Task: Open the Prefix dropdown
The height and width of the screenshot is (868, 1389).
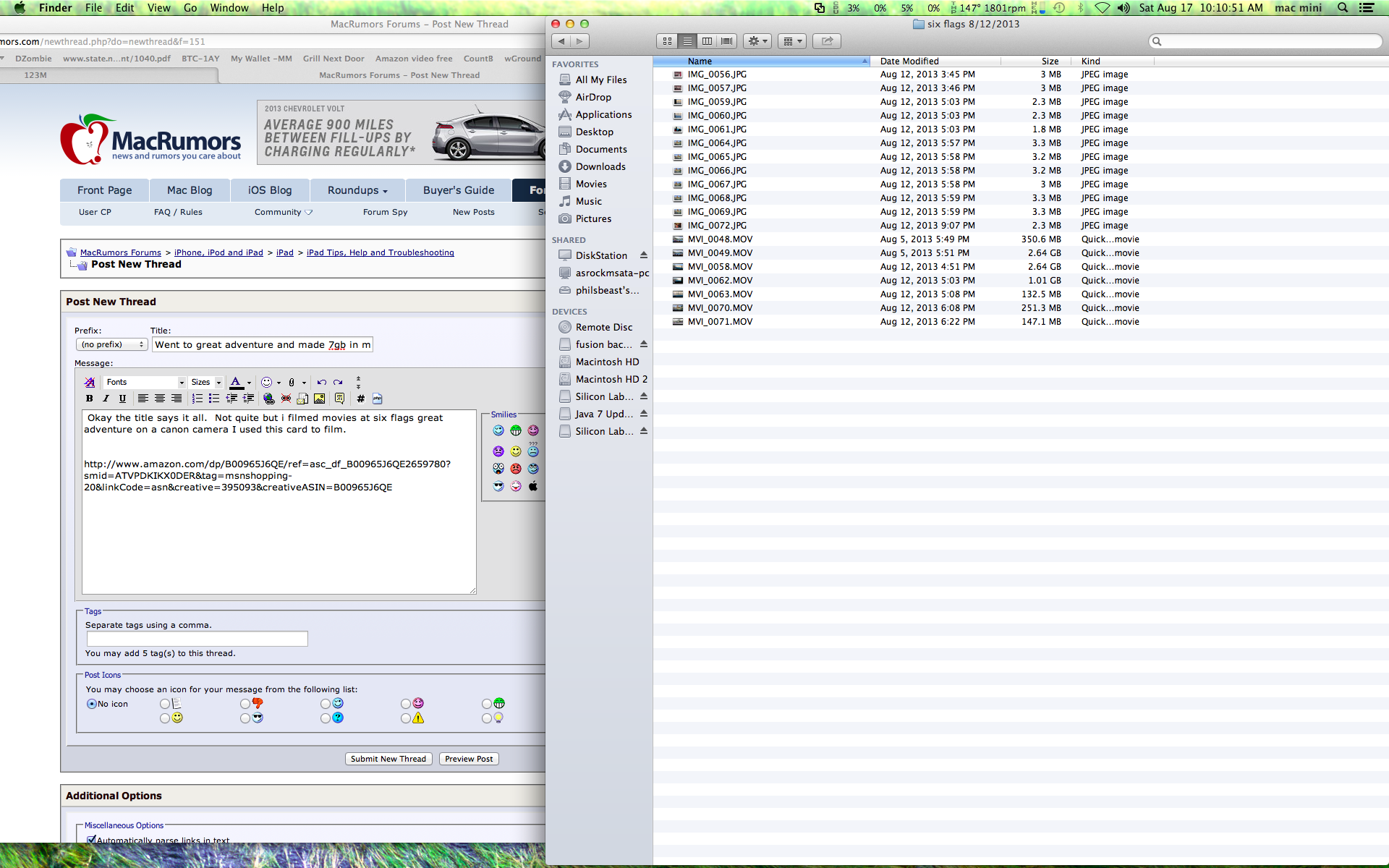Action: point(111,344)
